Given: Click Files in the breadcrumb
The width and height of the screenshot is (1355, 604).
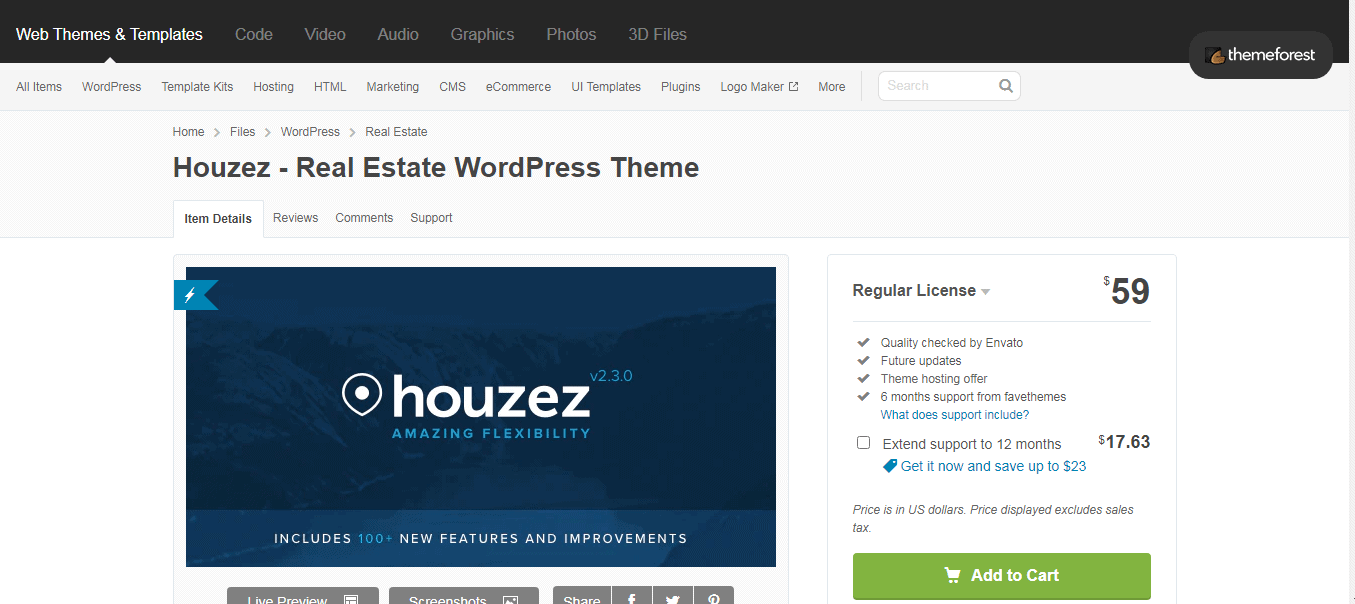Looking at the screenshot, I should coord(242,132).
